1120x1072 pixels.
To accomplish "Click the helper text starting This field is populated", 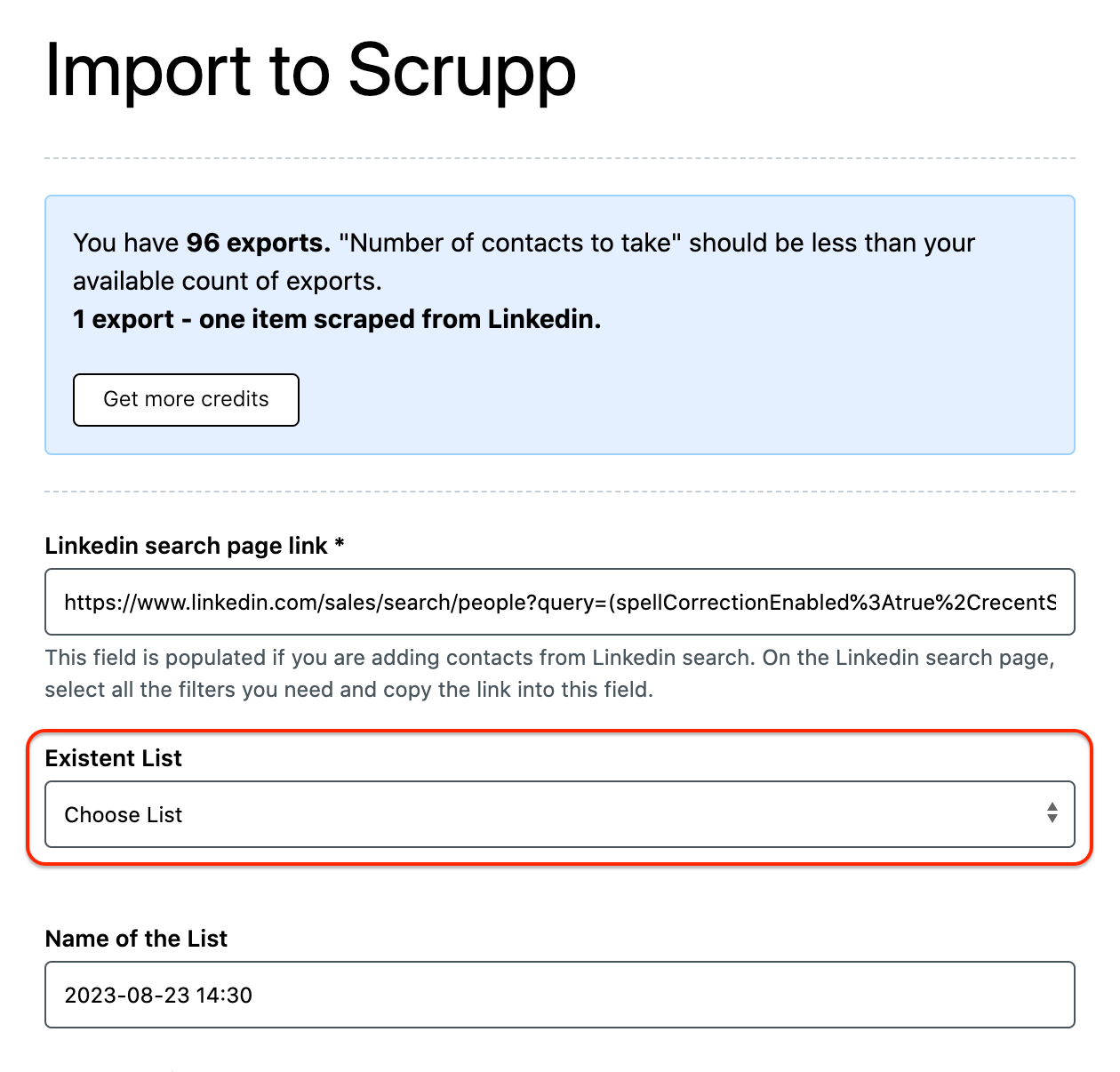I will click(549, 658).
